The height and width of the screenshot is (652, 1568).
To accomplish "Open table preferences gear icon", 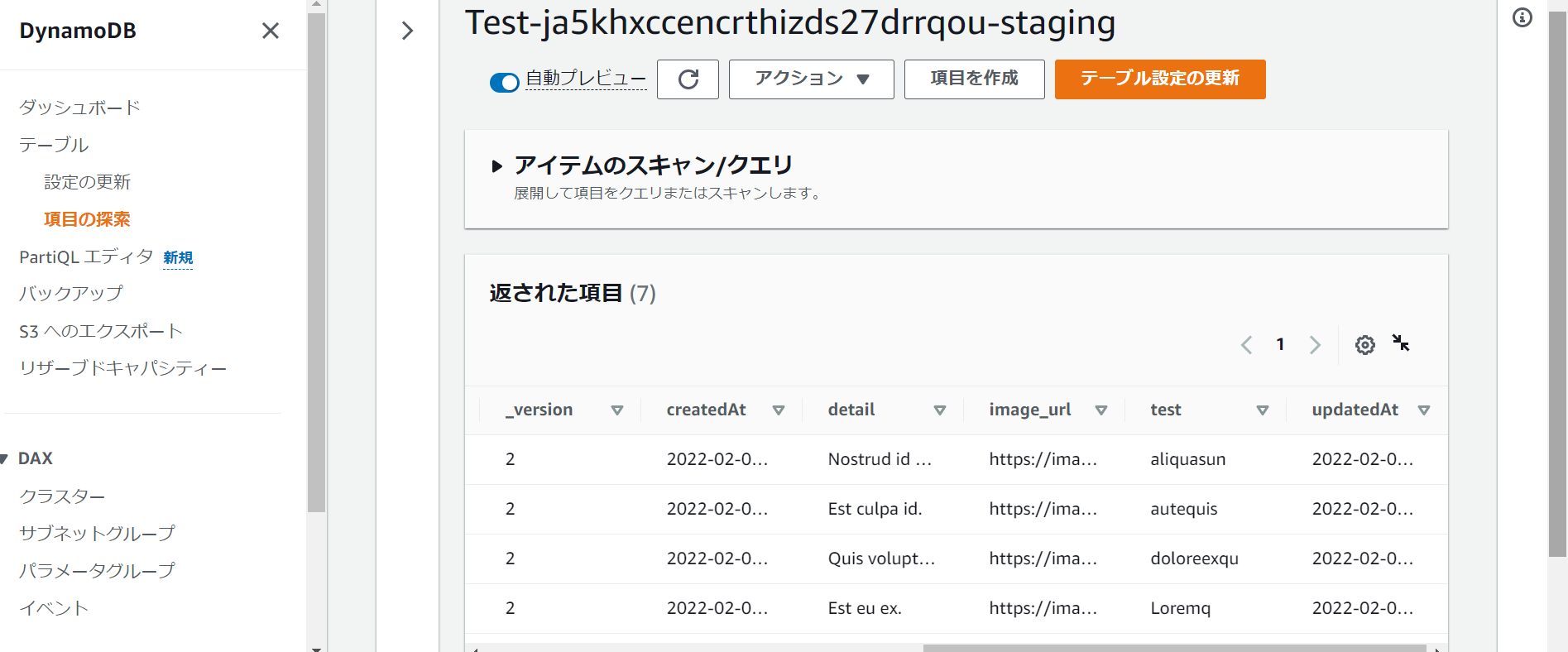I will (1365, 345).
